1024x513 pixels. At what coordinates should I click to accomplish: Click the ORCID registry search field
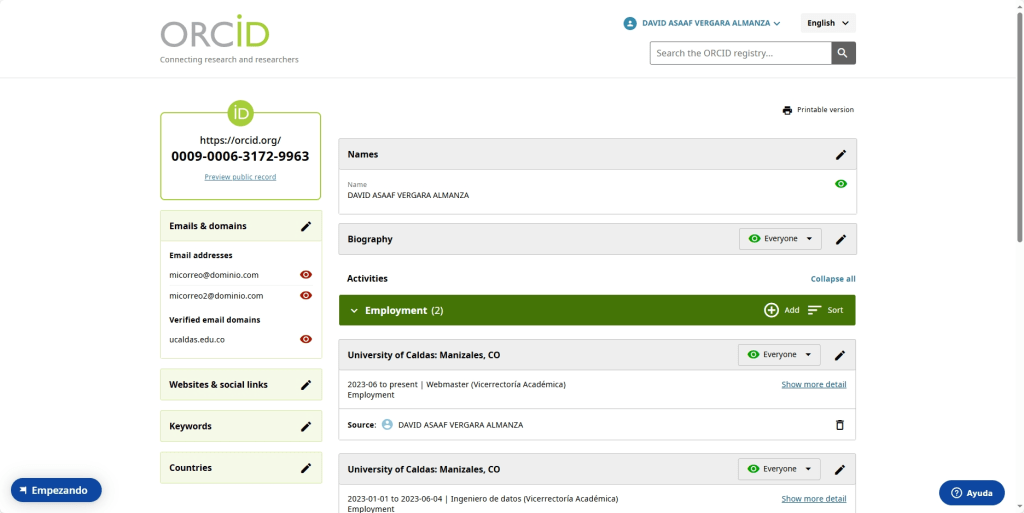click(x=740, y=53)
